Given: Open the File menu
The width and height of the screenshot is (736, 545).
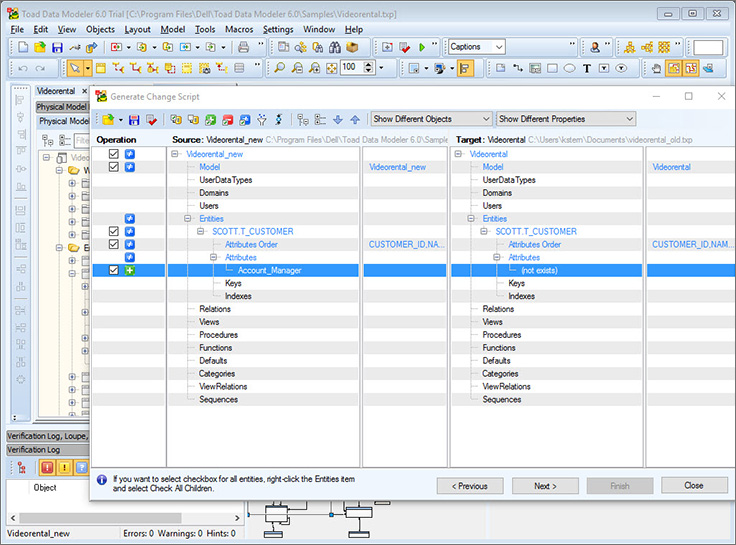Looking at the screenshot, I should (x=17, y=29).
